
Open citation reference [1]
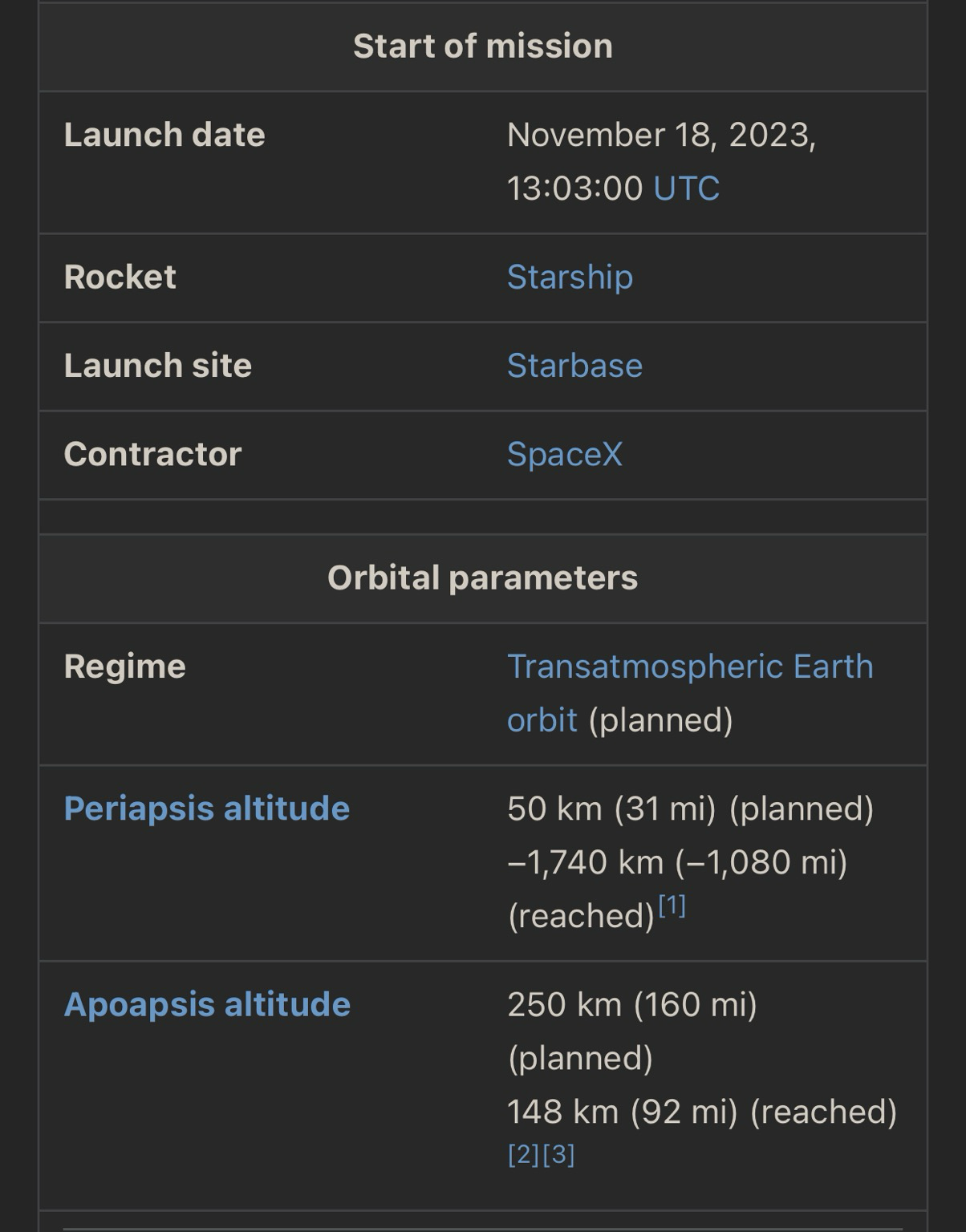[672, 906]
